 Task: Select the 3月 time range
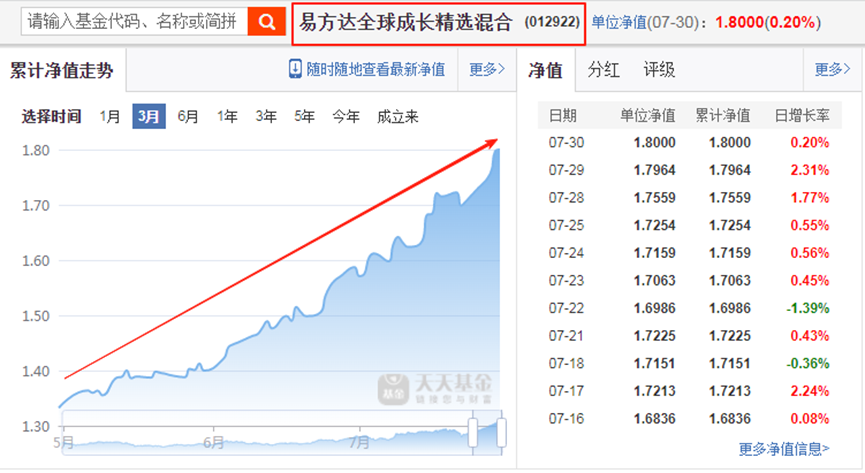[x=149, y=116]
